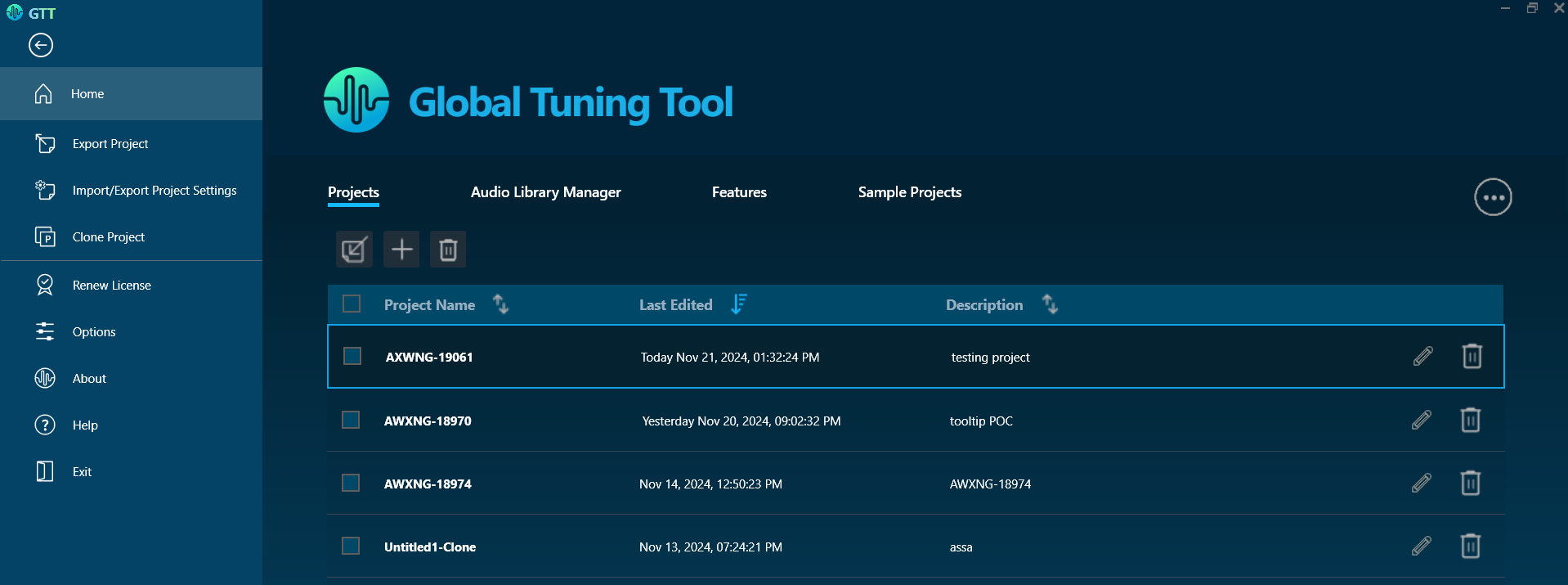Toggle the select-all projects checkbox

pos(352,304)
